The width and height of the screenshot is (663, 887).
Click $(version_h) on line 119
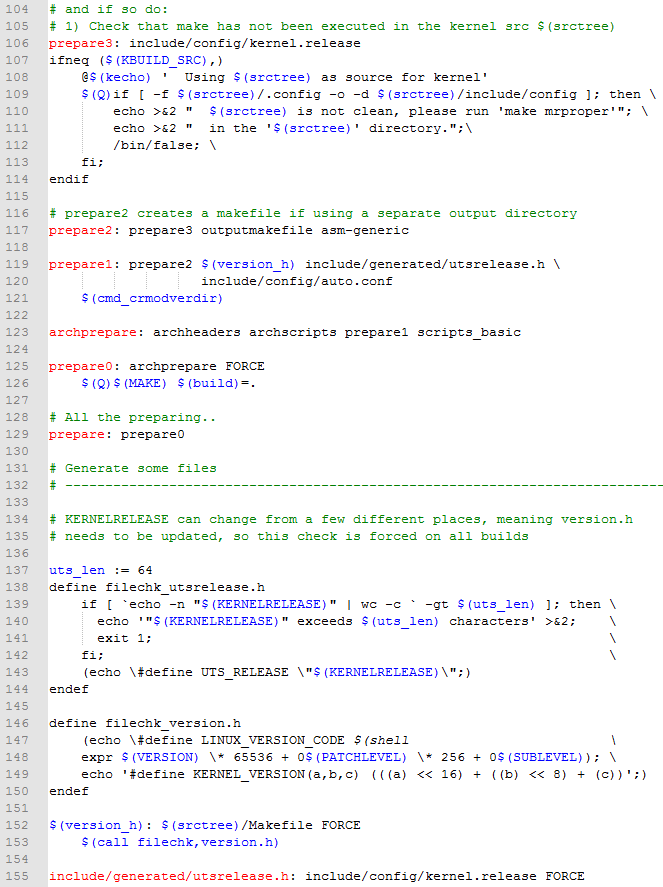click(248, 264)
